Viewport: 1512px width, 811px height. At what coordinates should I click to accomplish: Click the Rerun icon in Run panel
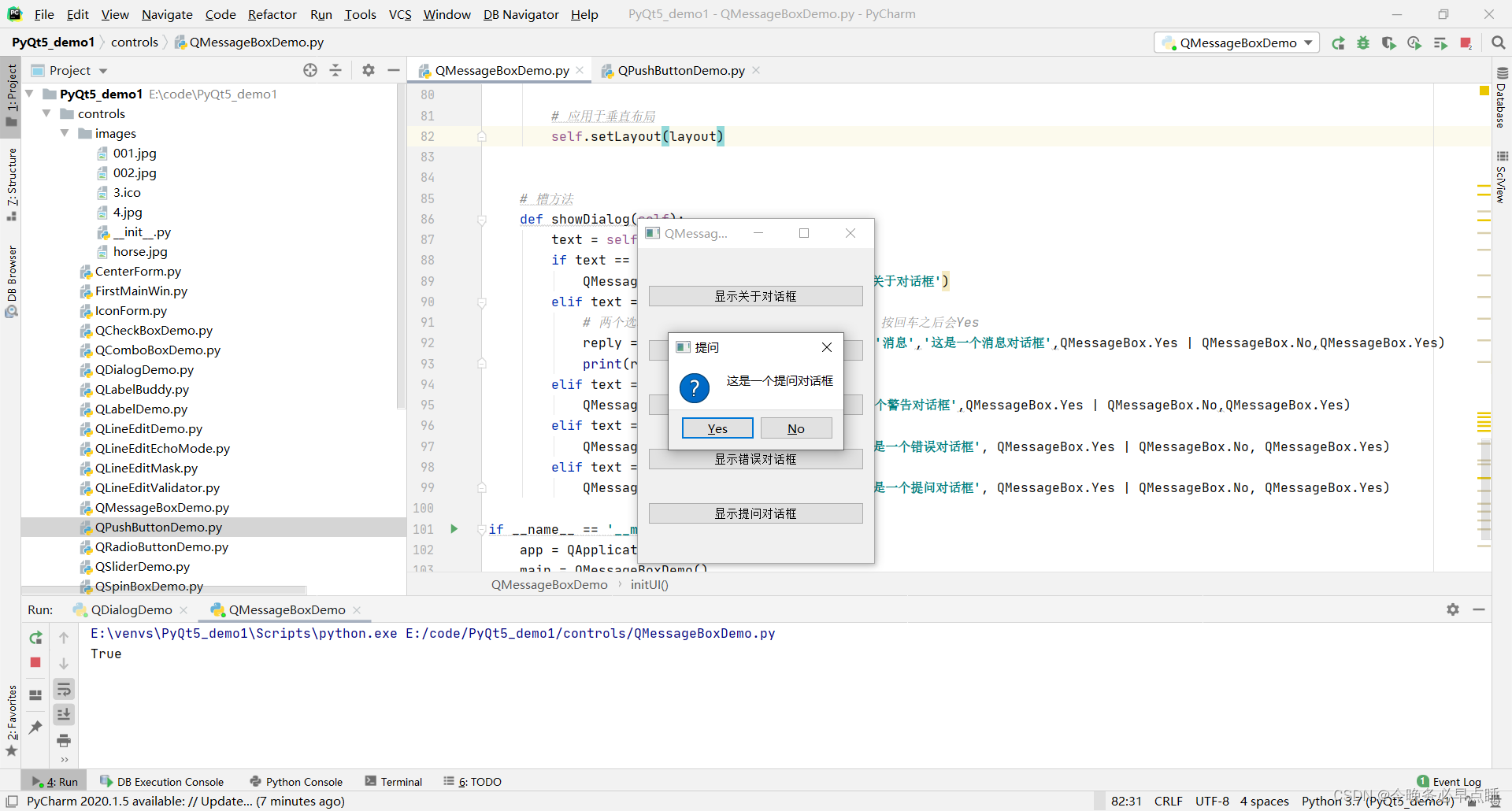click(x=35, y=638)
